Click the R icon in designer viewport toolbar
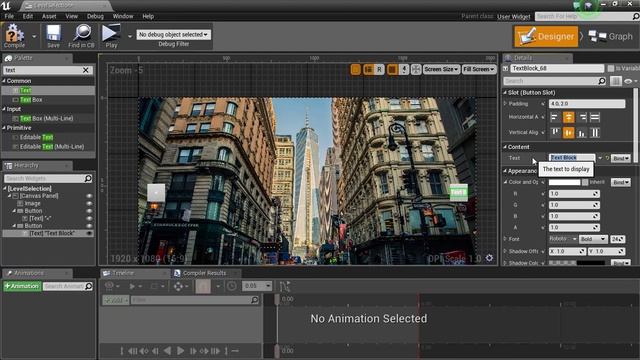Screen dimensions: 640x360 379,69
